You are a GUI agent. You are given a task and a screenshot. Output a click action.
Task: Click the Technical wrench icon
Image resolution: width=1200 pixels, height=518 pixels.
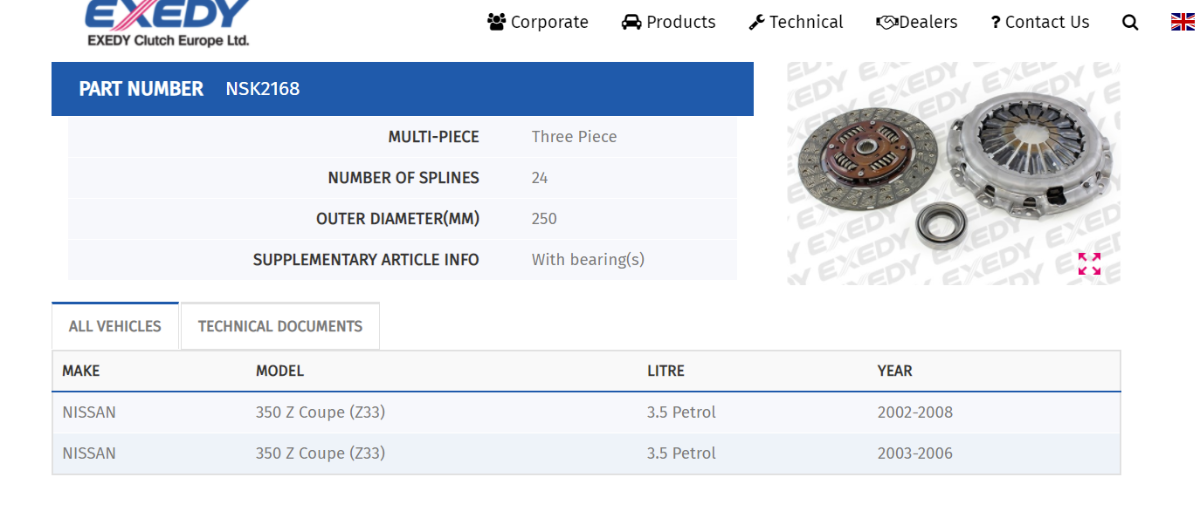click(756, 22)
